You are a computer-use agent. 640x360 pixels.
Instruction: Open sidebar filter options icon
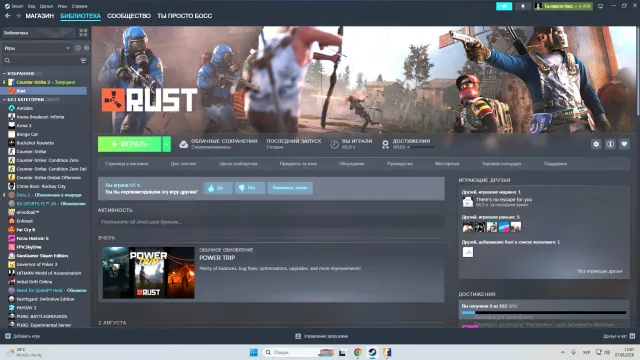point(83,60)
